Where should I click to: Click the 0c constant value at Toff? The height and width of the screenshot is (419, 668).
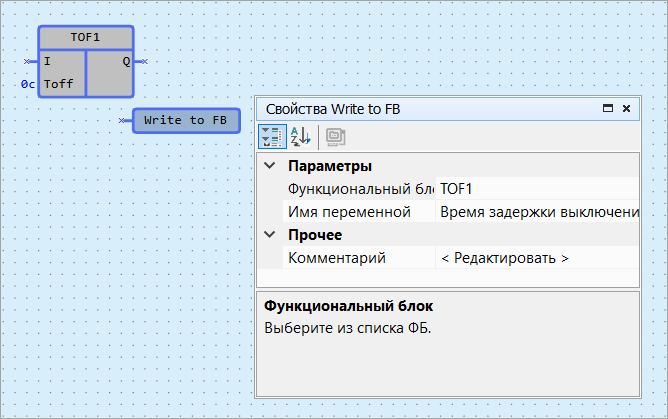[x=27, y=84]
